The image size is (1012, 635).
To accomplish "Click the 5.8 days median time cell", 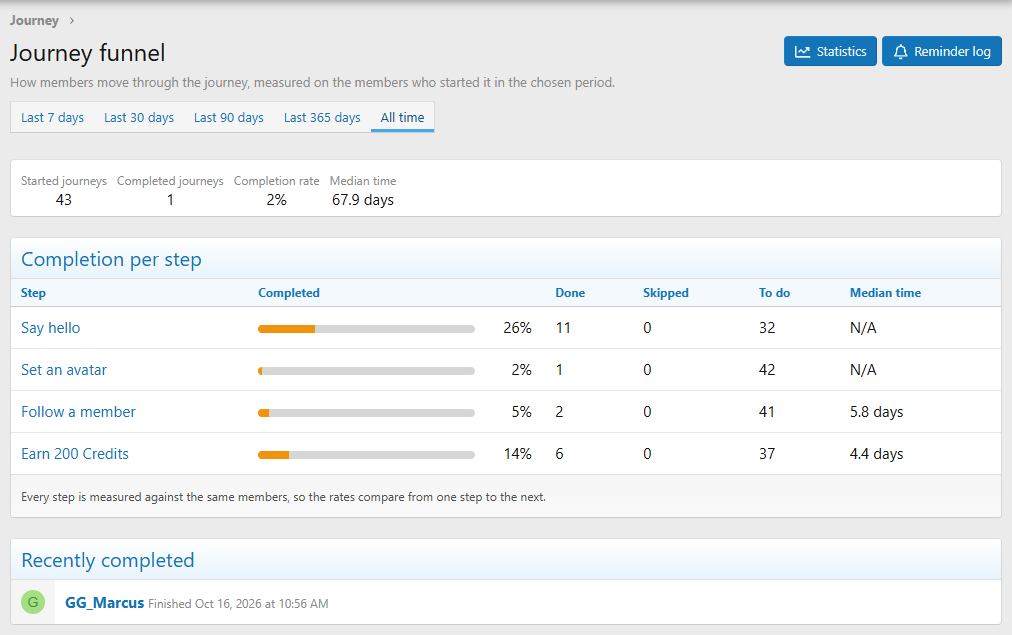I will click(x=876, y=412).
